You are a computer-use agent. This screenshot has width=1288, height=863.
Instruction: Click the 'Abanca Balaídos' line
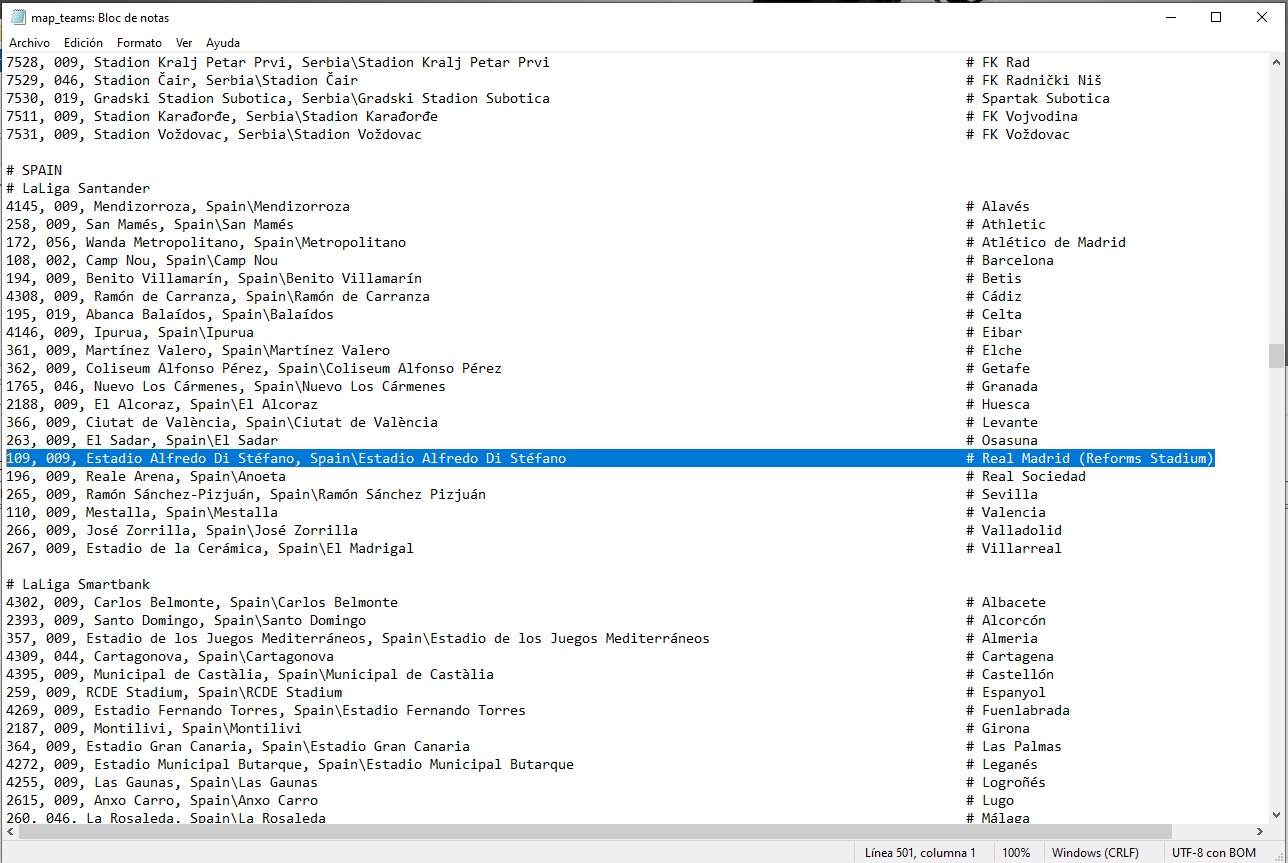[170, 314]
